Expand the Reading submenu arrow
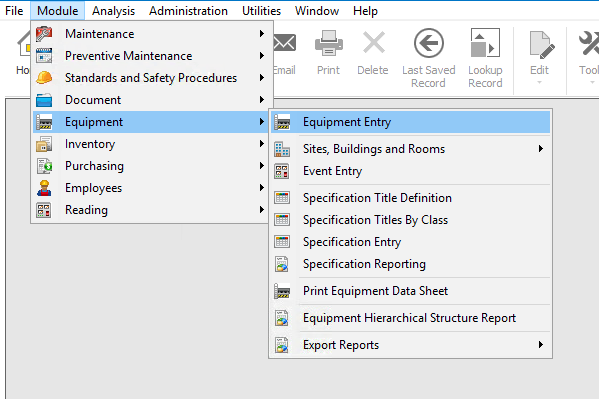The width and height of the screenshot is (599, 399). tap(262, 210)
